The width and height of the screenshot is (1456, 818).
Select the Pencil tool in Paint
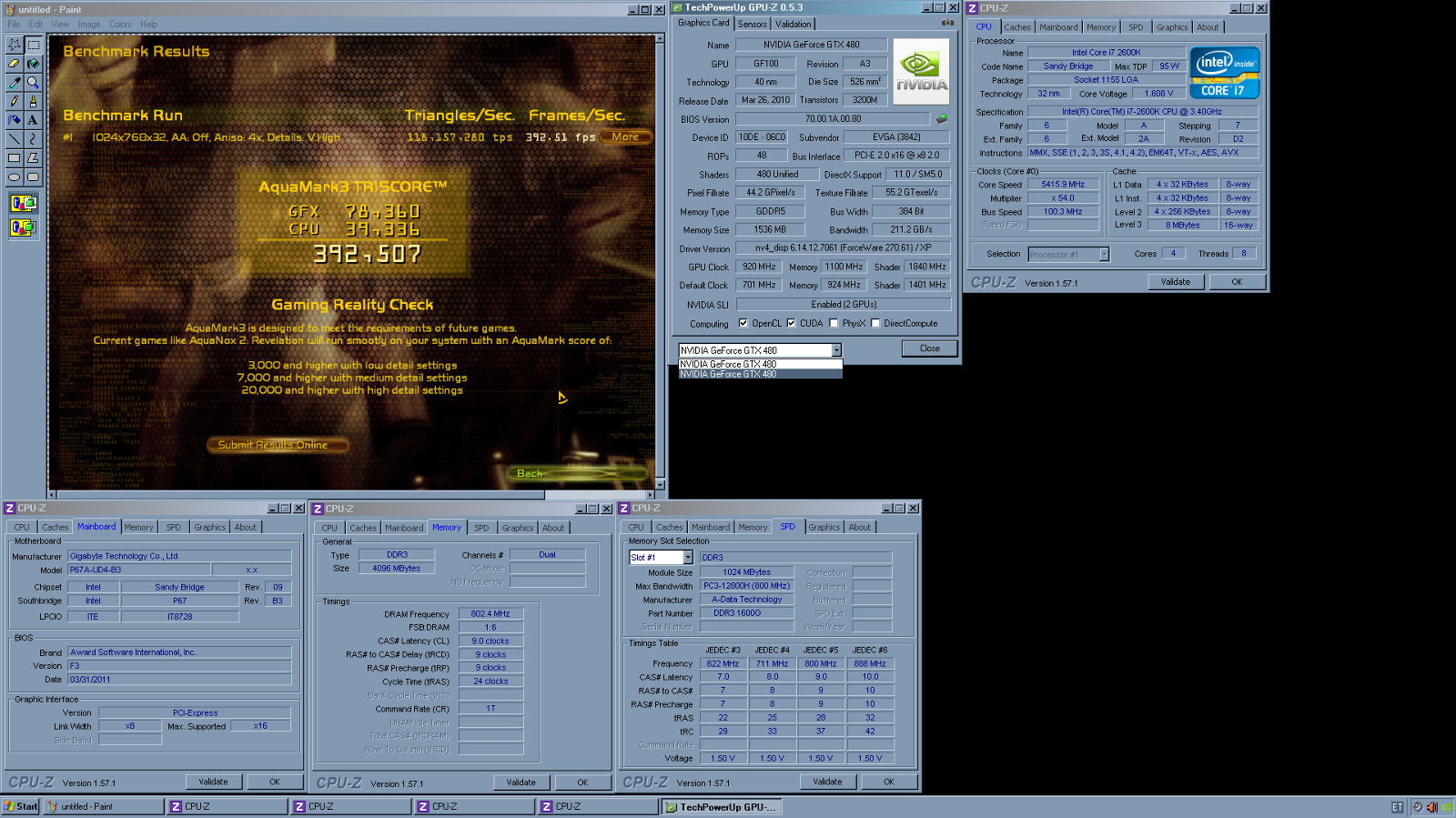tap(15, 102)
